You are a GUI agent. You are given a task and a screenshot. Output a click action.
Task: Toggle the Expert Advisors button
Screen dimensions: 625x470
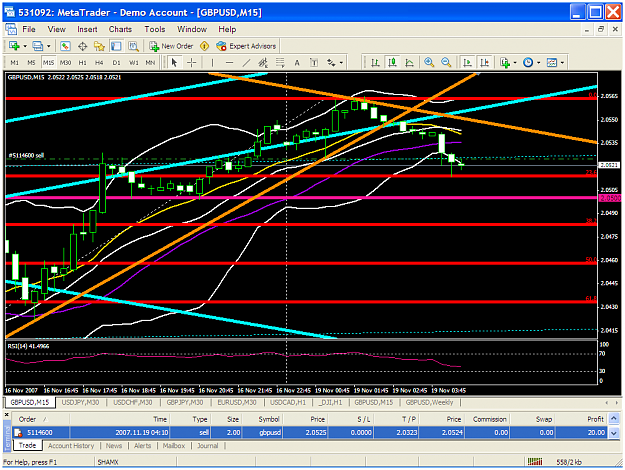coord(246,46)
